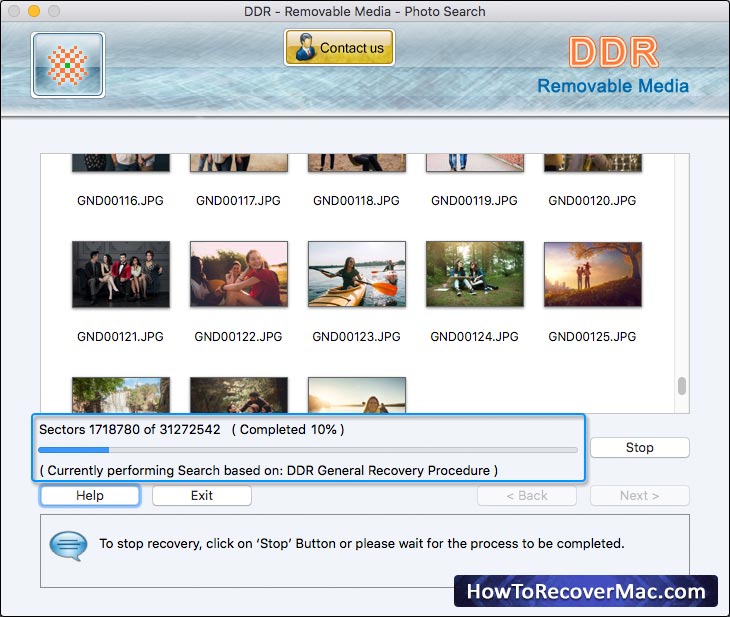730x617 pixels.
Task: Click the GND00121.JPG file name label
Action: click(121, 337)
